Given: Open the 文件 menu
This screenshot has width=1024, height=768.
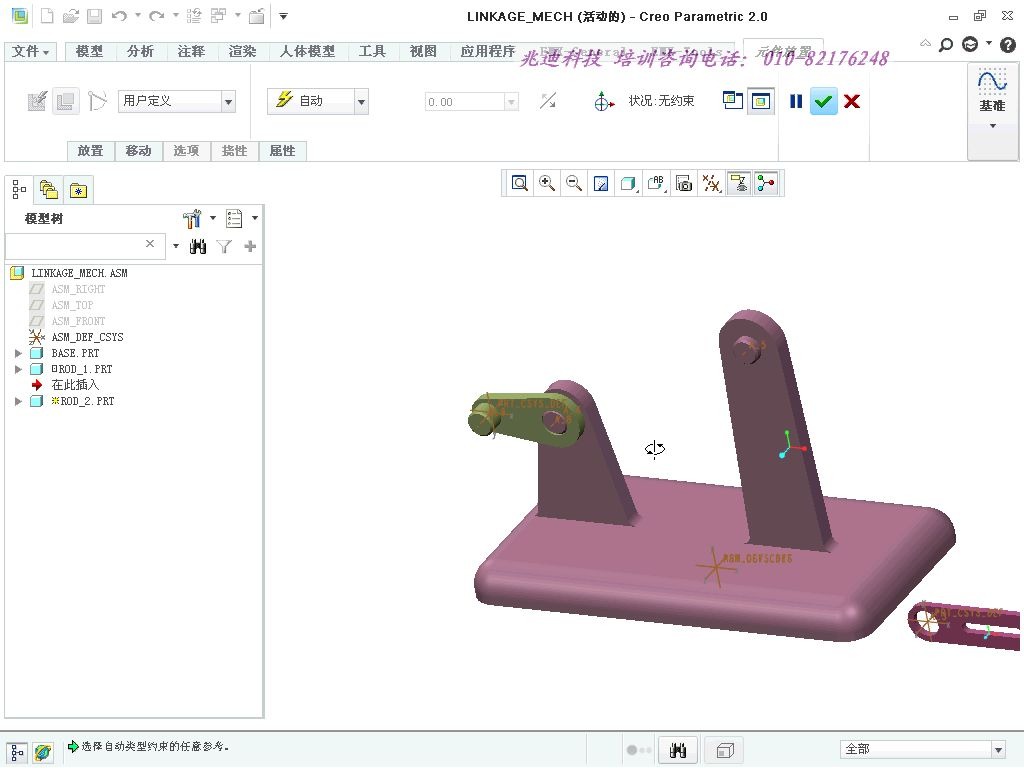Looking at the screenshot, I should [x=29, y=50].
